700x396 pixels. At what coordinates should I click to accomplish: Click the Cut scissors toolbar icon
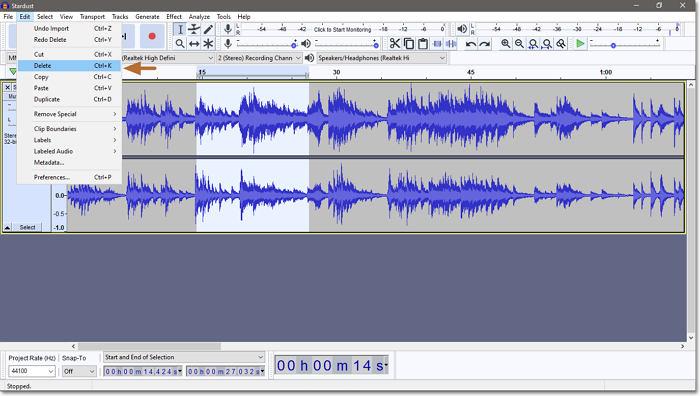tap(395, 44)
